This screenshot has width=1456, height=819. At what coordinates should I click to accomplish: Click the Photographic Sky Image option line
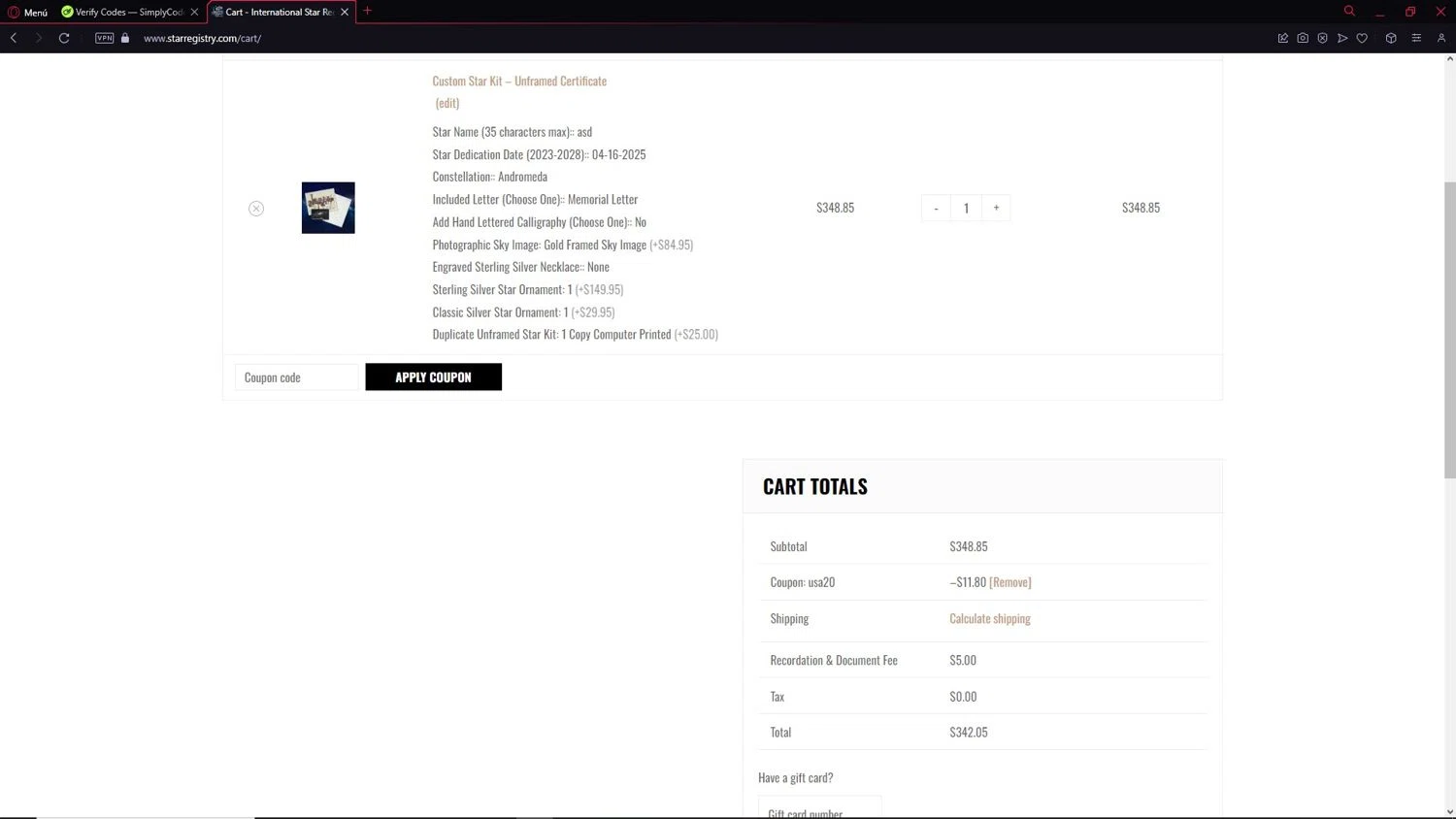click(563, 245)
